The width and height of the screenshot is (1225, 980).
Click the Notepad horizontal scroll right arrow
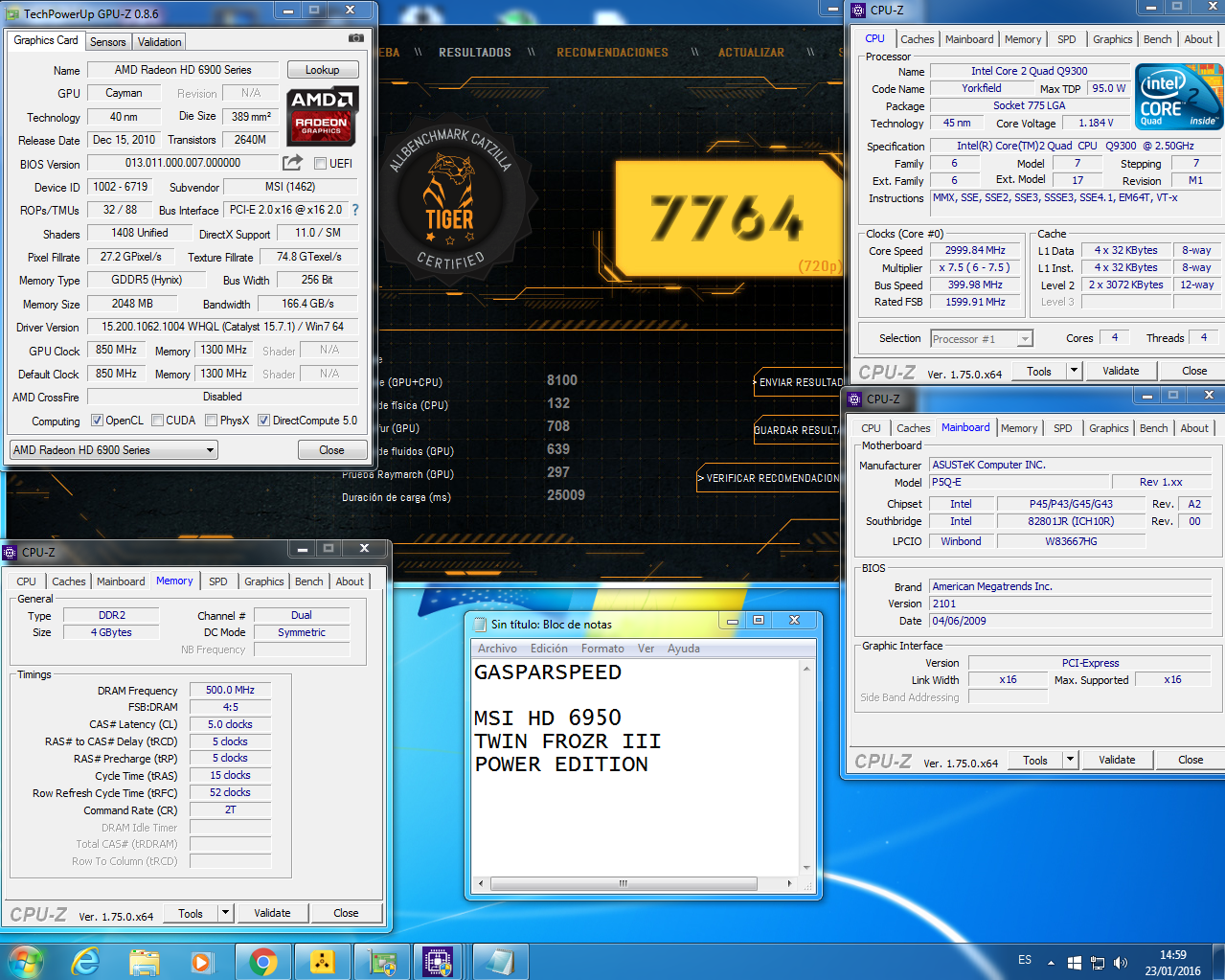[x=789, y=883]
